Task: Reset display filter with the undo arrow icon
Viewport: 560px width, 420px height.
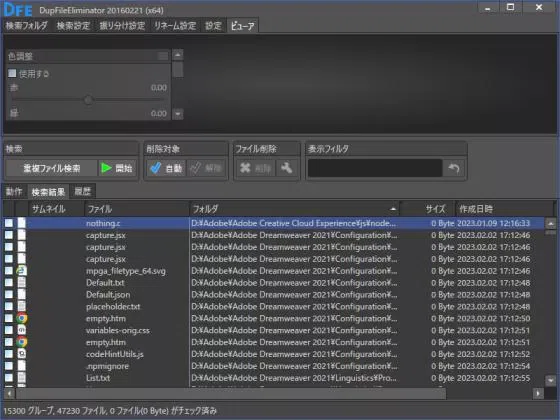Action: point(454,168)
